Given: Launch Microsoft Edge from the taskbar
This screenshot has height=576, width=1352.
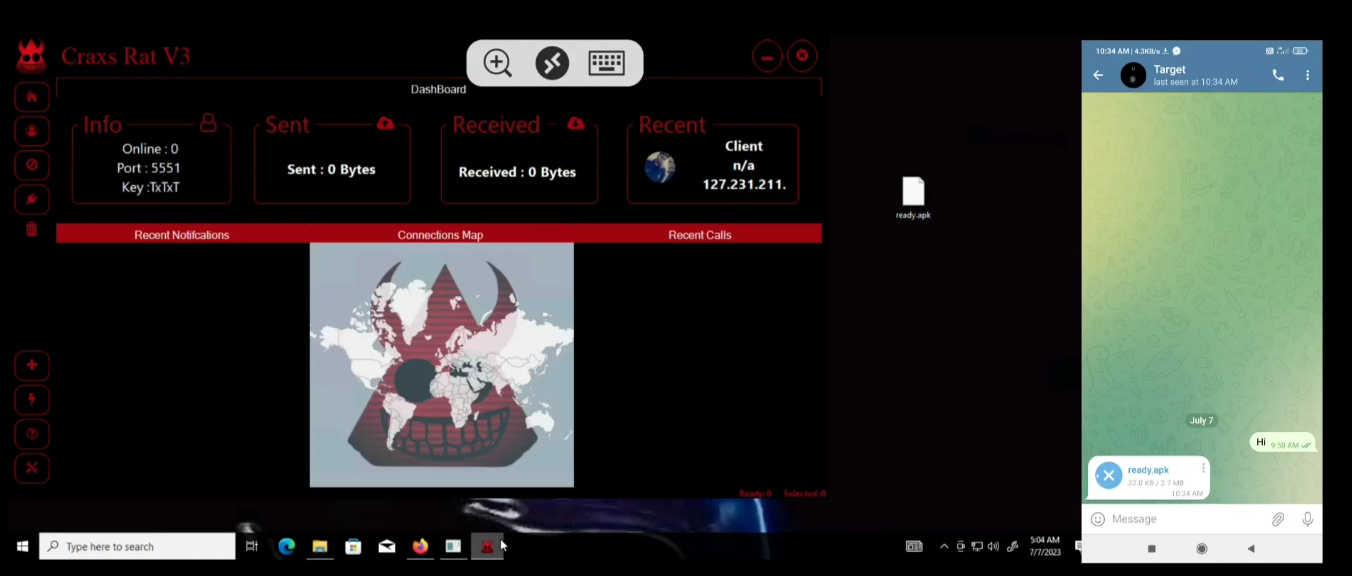Looking at the screenshot, I should (286, 546).
